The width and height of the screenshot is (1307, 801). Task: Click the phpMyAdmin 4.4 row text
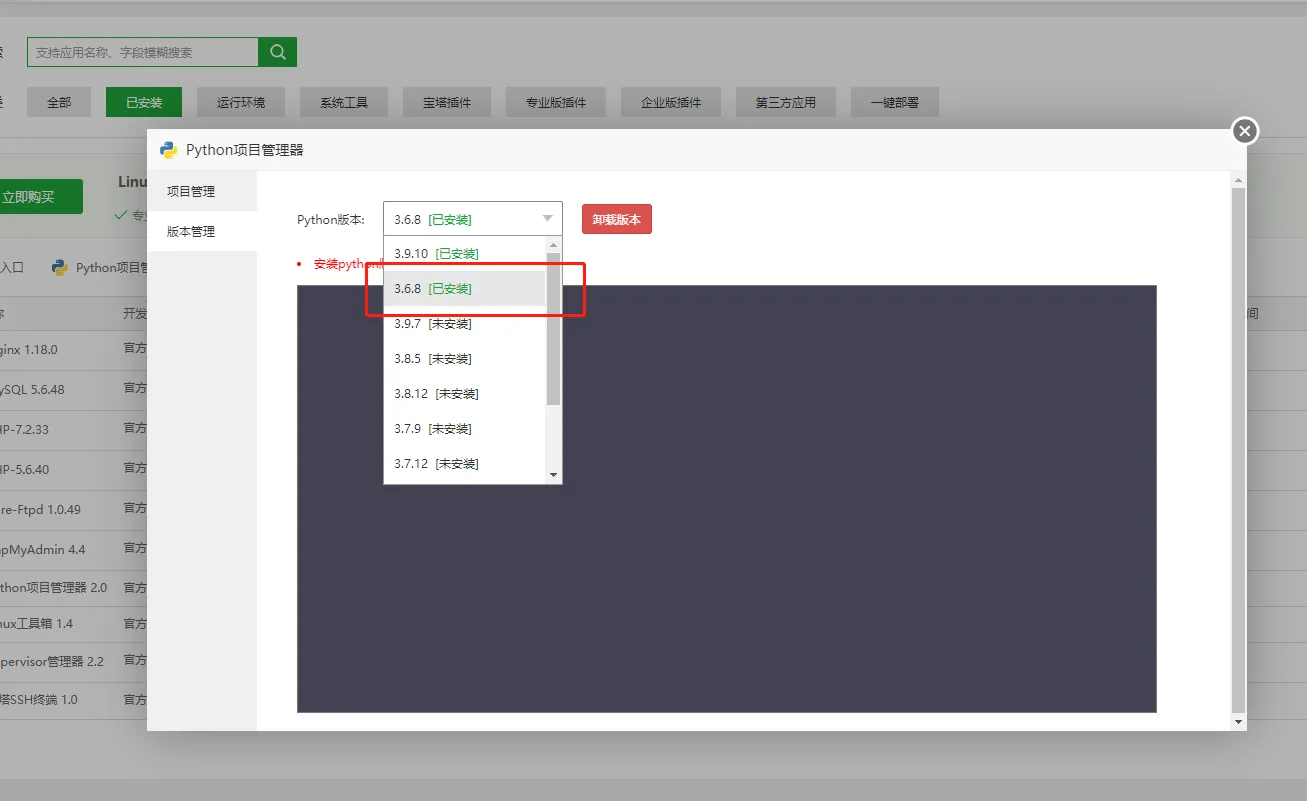pyautogui.click(x=43, y=549)
